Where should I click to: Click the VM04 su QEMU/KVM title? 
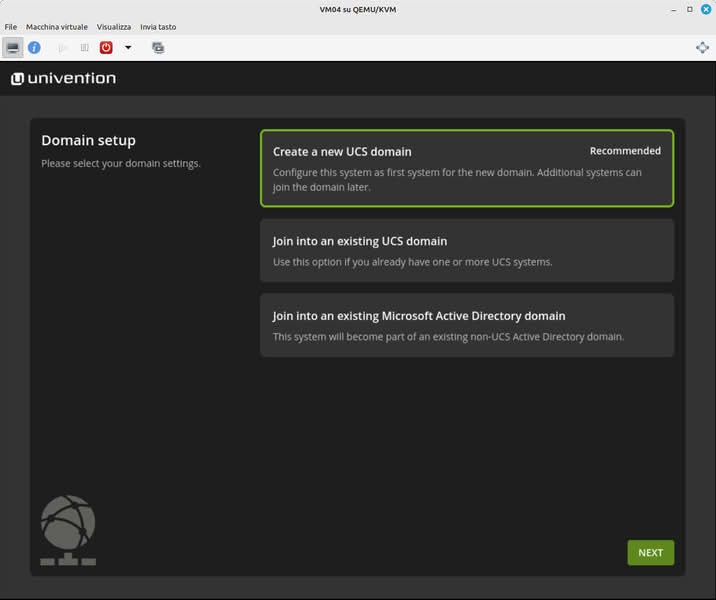click(x=358, y=10)
